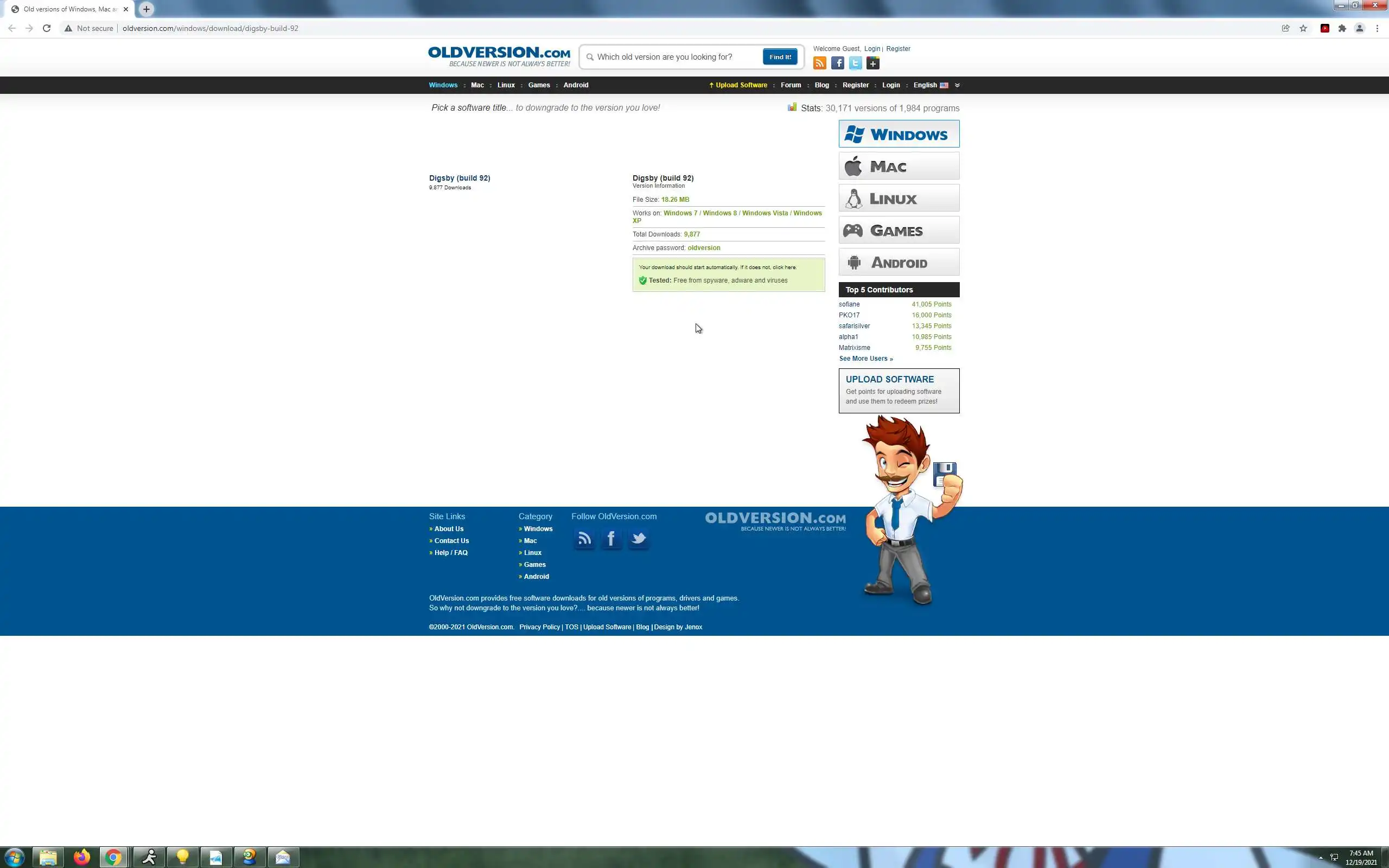Click the black plus share icon

(x=873, y=63)
